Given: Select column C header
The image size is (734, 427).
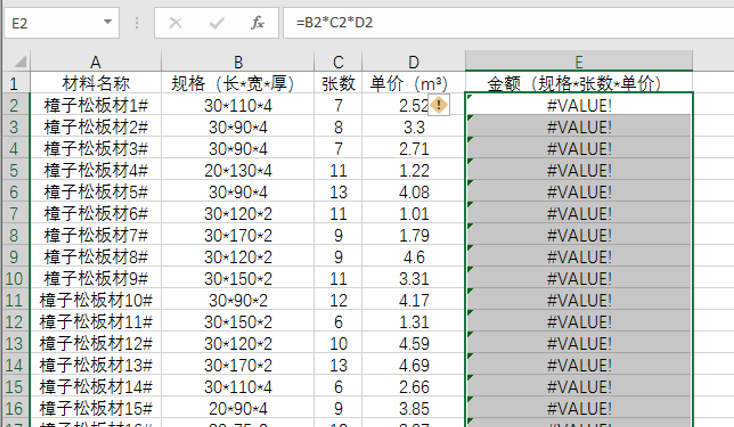Looking at the screenshot, I should click(338, 61).
